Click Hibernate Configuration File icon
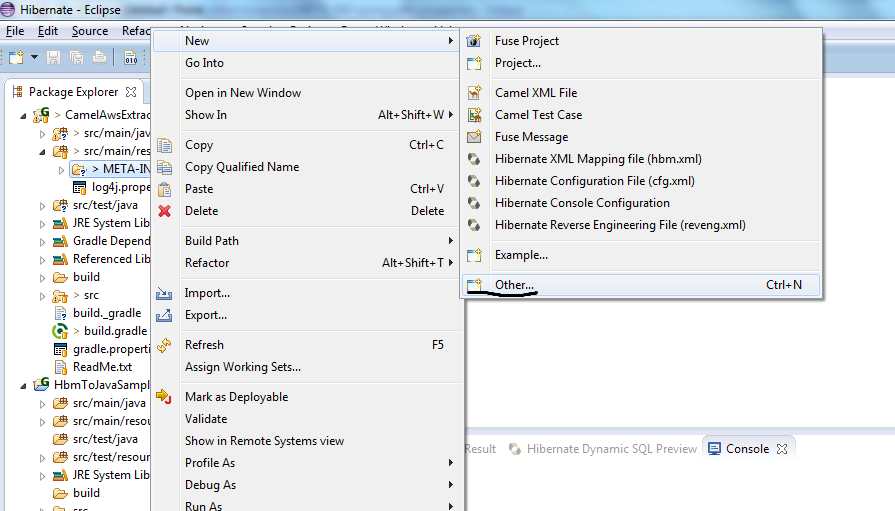This screenshot has width=895, height=511. click(x=474, y=181)
